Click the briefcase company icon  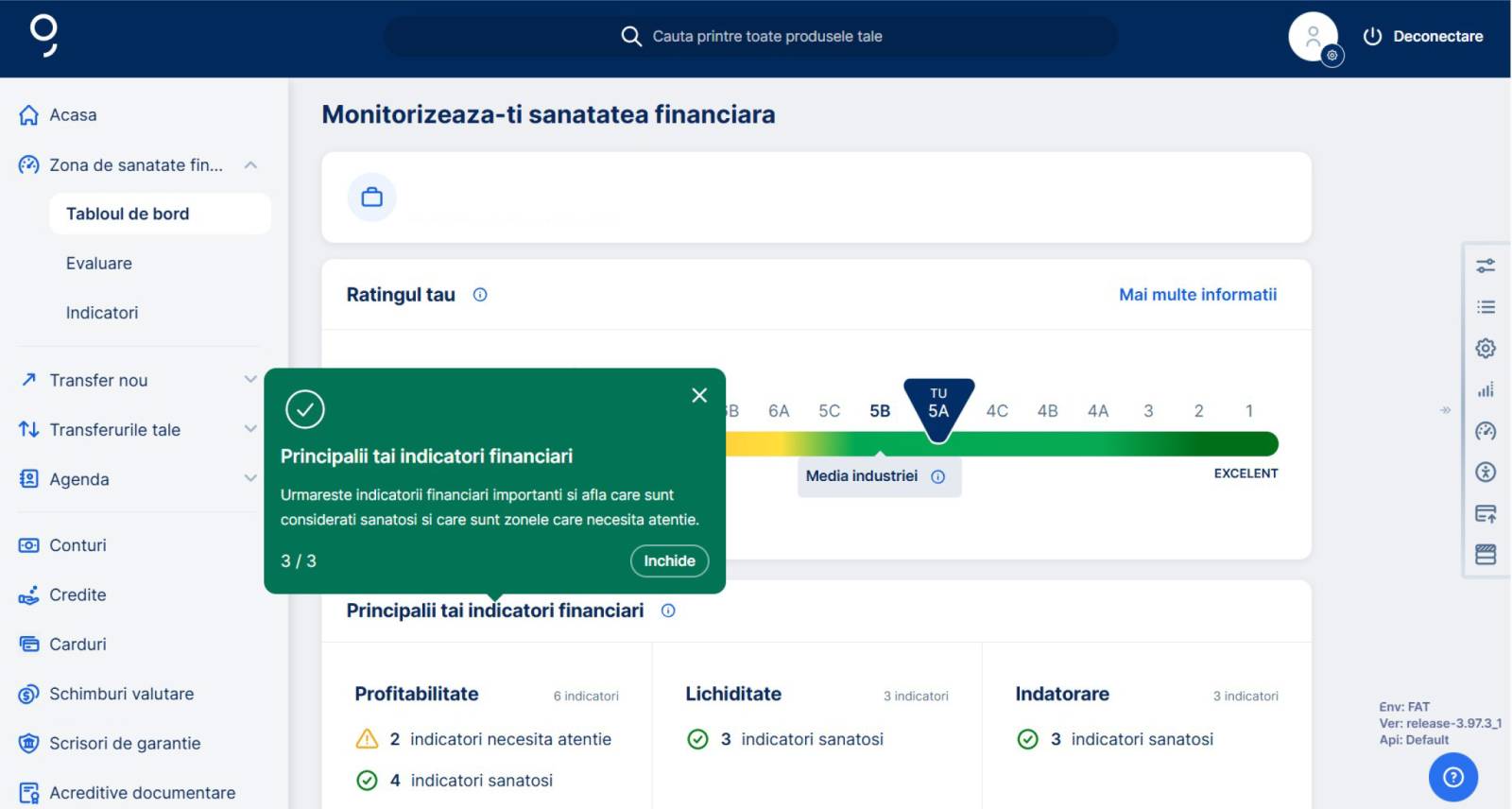(372, 197)
